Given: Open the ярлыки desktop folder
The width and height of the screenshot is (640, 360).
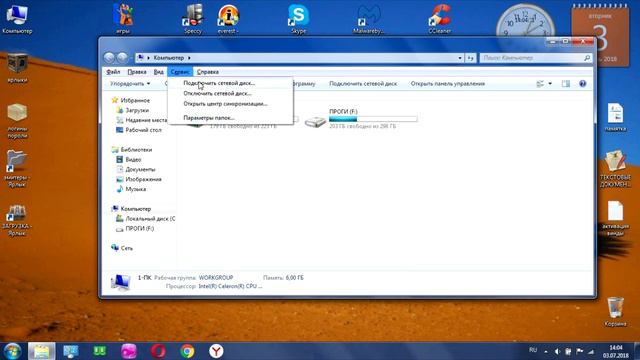Looking at the screenshot, I should (x=17, y=67).
